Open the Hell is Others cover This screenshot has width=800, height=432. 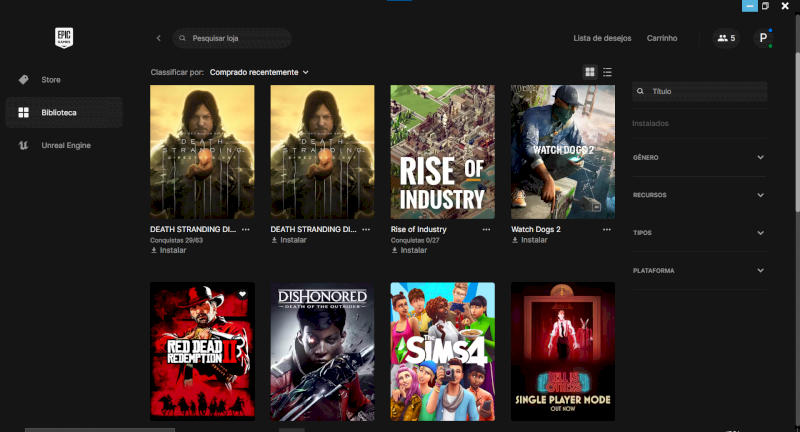click(563, 351)
